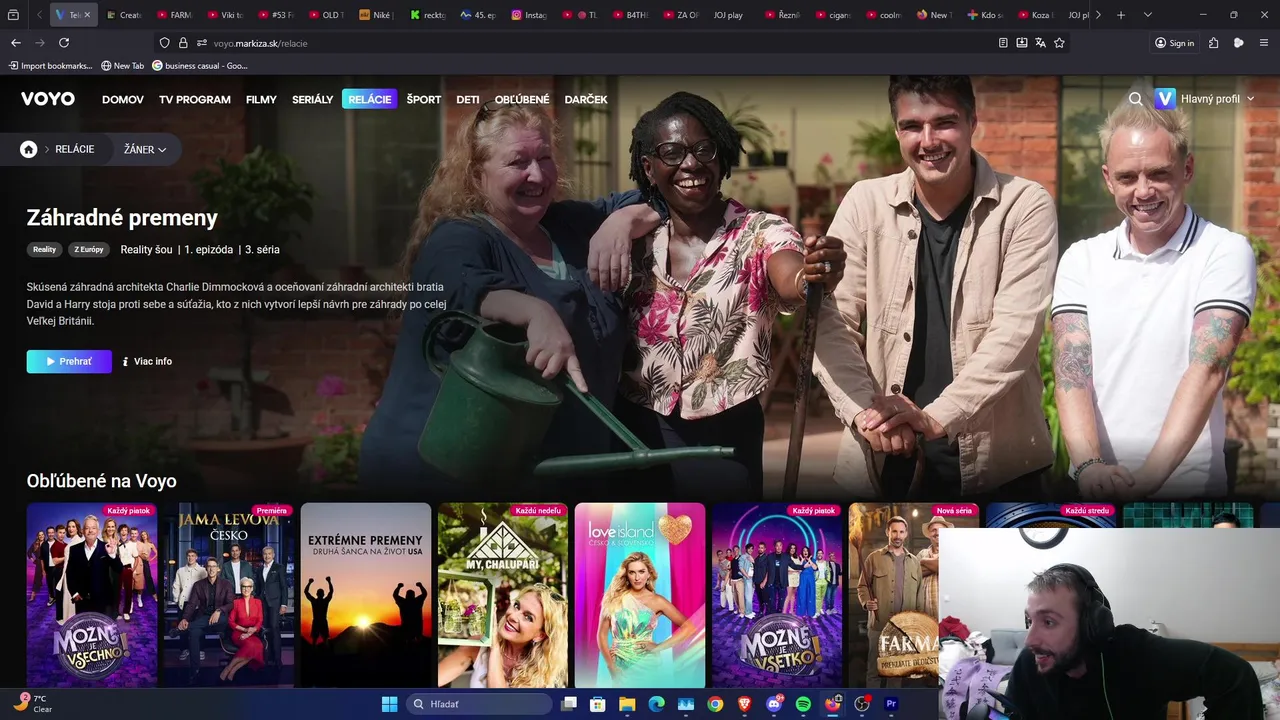Click the Reality tag
Viewport: 1280px width, 720px height.
coord(44,249)
